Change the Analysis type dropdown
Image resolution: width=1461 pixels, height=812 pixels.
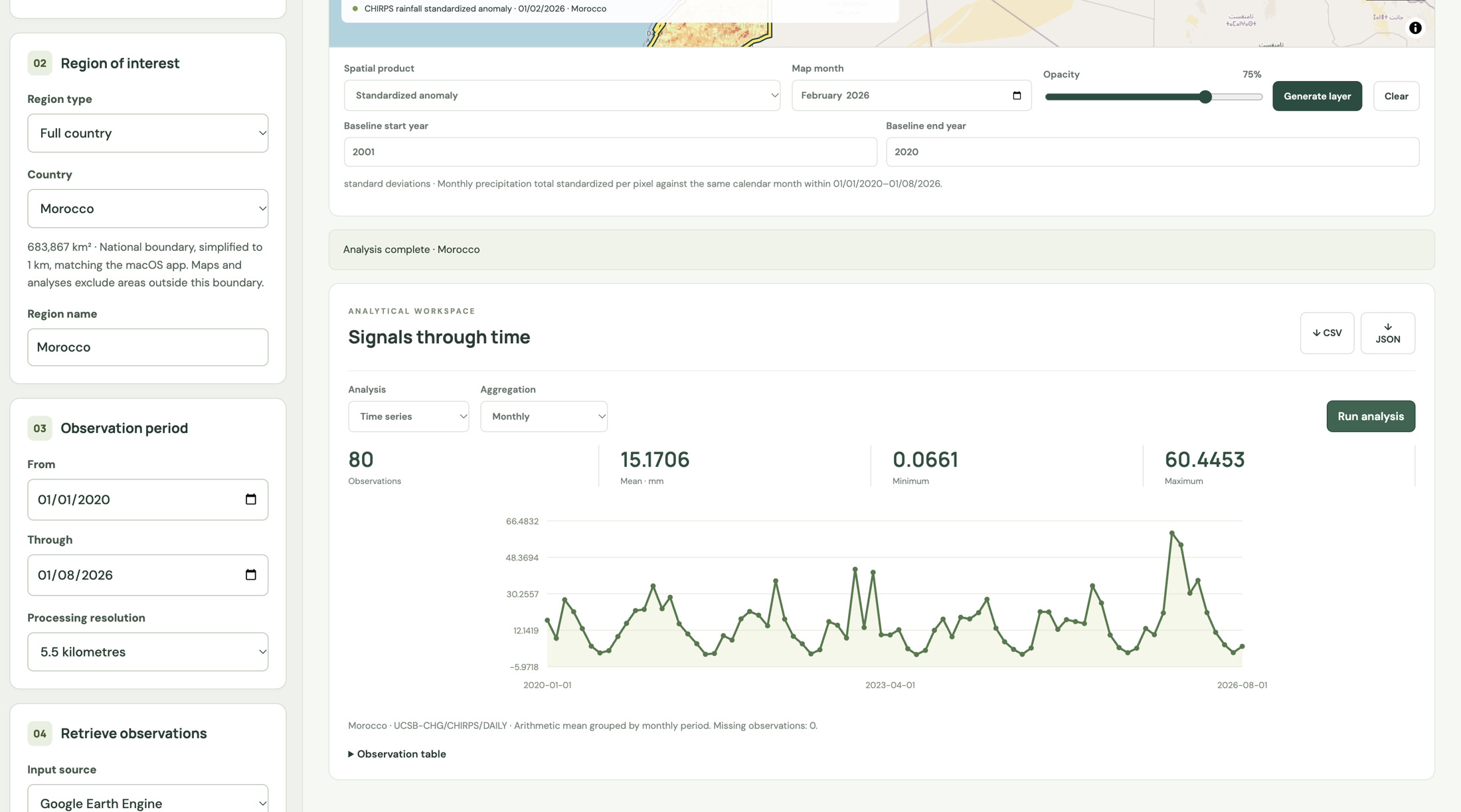tap(408, 416)
